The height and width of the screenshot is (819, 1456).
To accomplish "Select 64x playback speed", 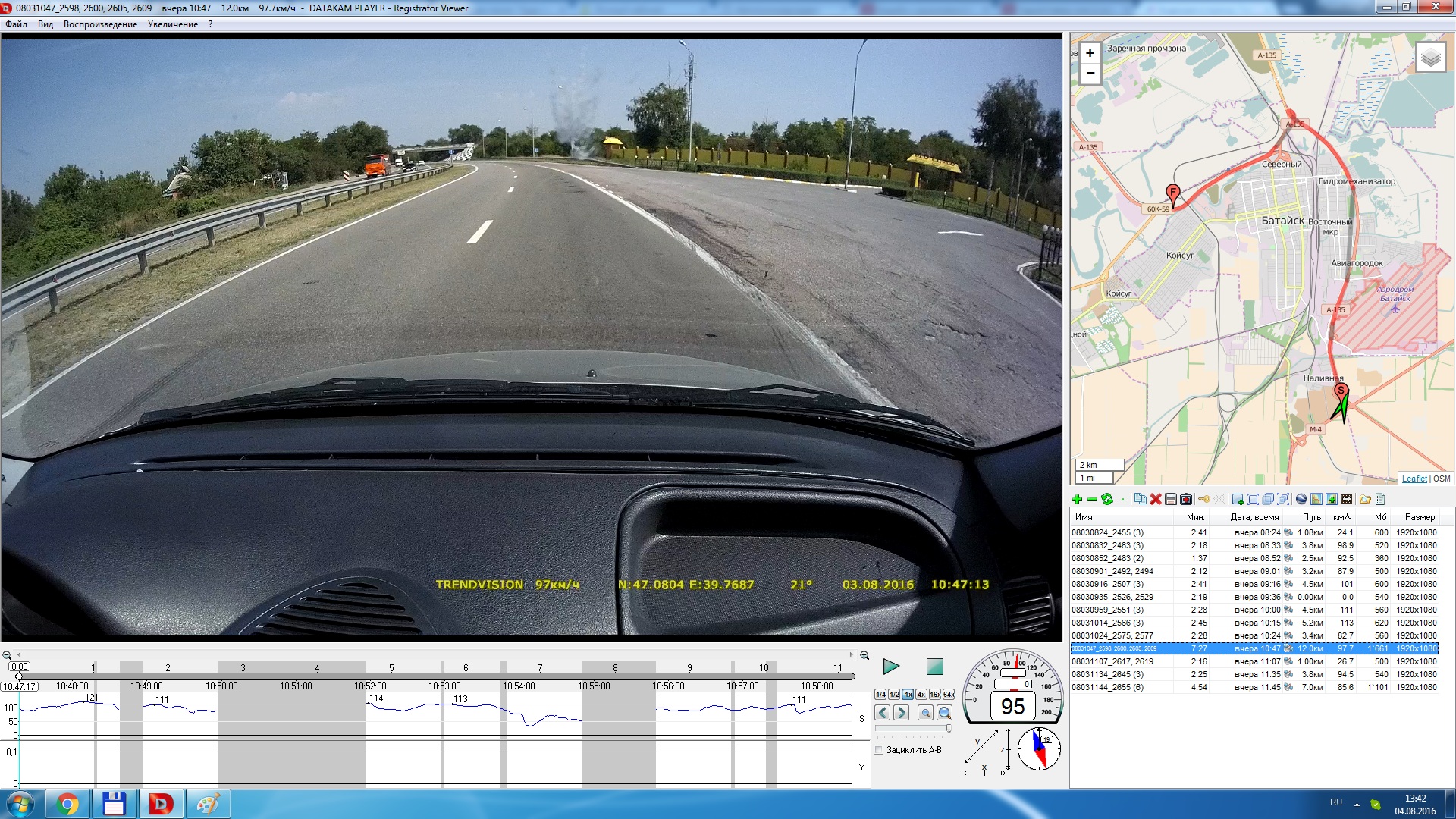I will (949, 695).
